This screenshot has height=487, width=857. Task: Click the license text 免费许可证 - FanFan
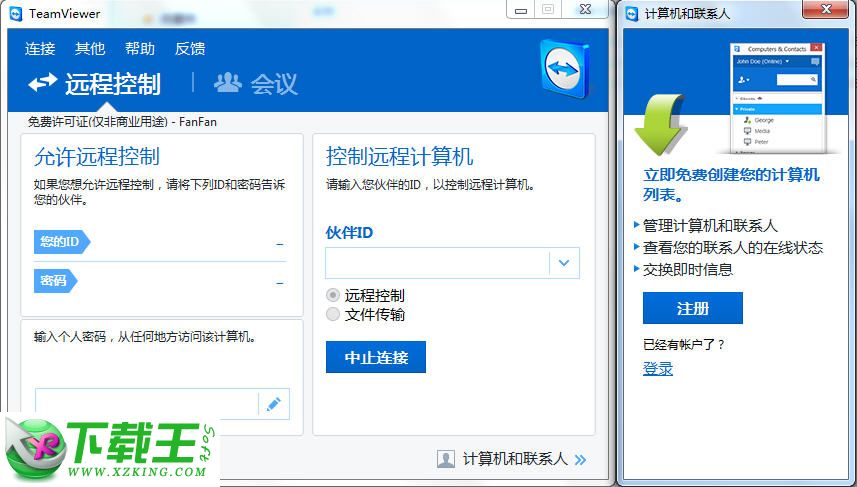122,122
